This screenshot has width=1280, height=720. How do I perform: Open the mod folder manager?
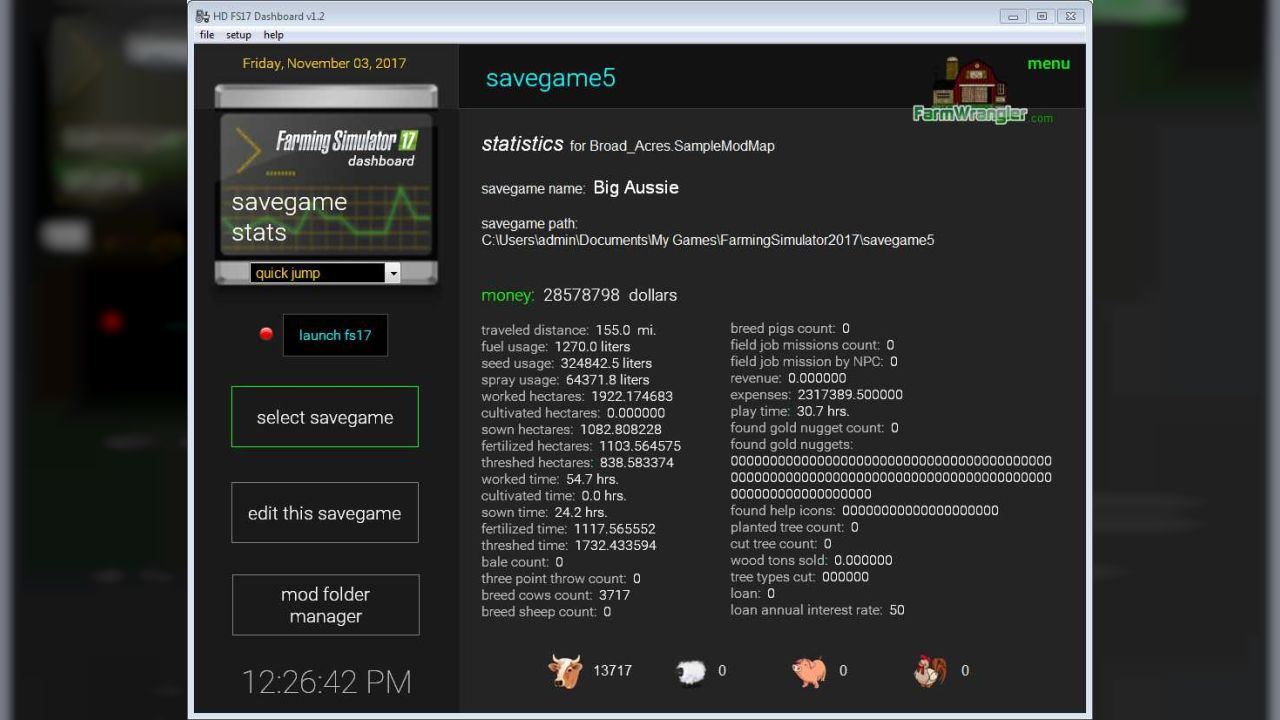tap(325, 605)
